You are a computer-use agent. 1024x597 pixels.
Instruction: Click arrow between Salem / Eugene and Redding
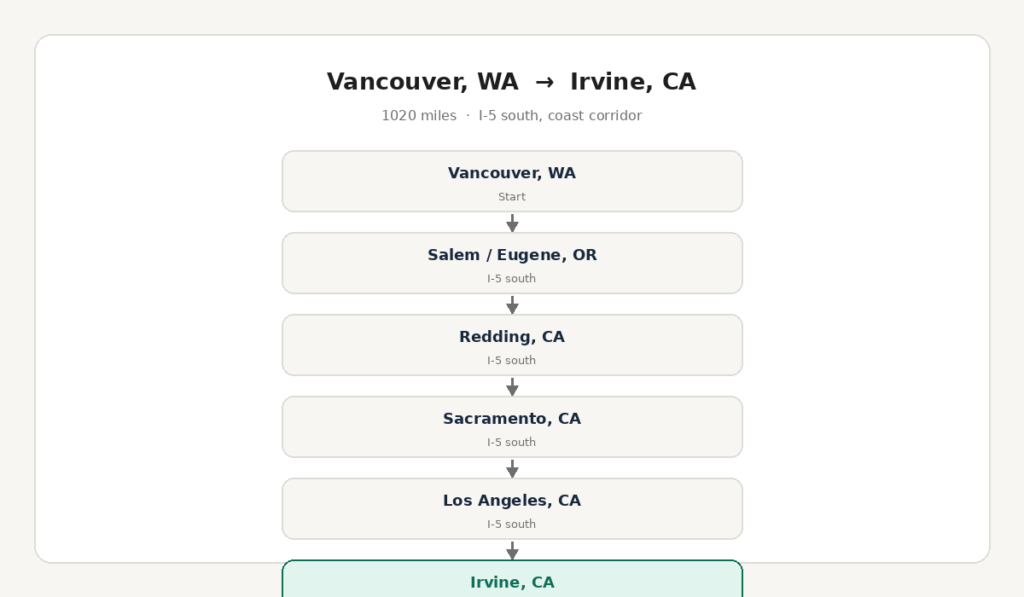[x=513, y=304]
